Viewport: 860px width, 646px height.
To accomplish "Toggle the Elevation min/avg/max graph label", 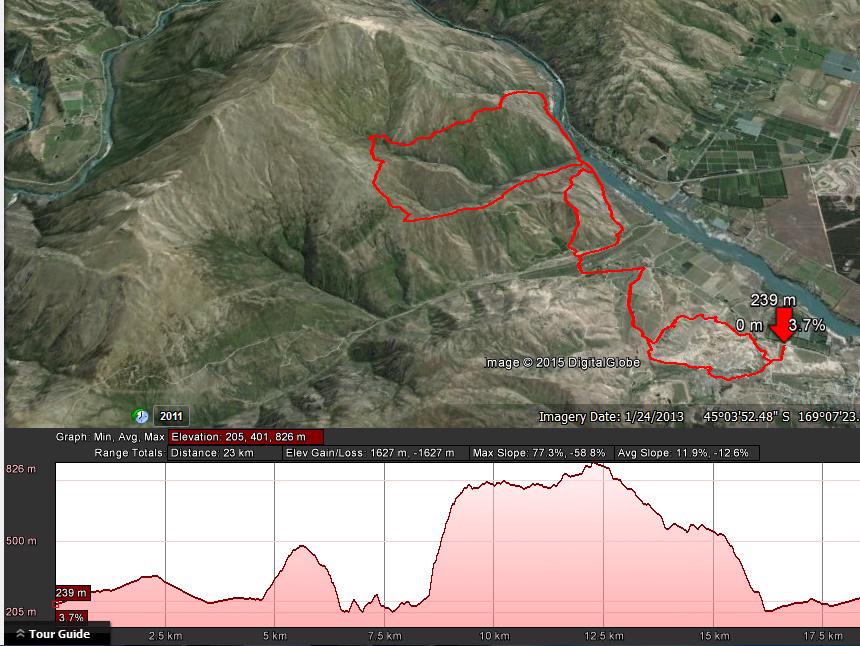I will coord(246,437).
